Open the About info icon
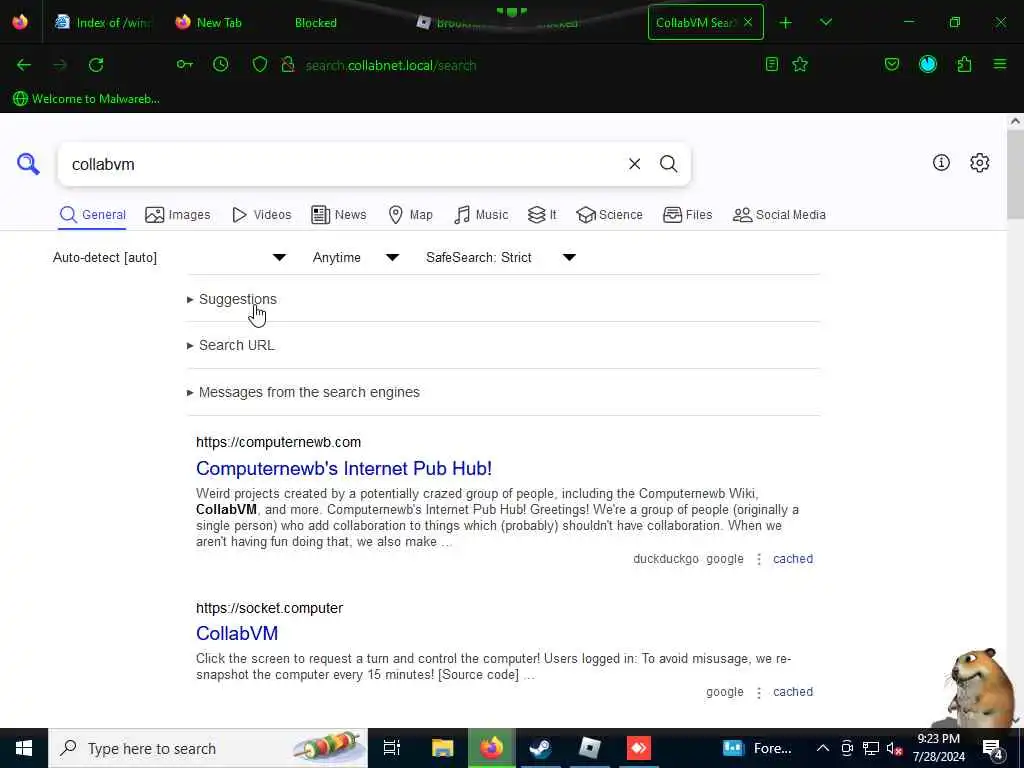 [x=941, y=163]
